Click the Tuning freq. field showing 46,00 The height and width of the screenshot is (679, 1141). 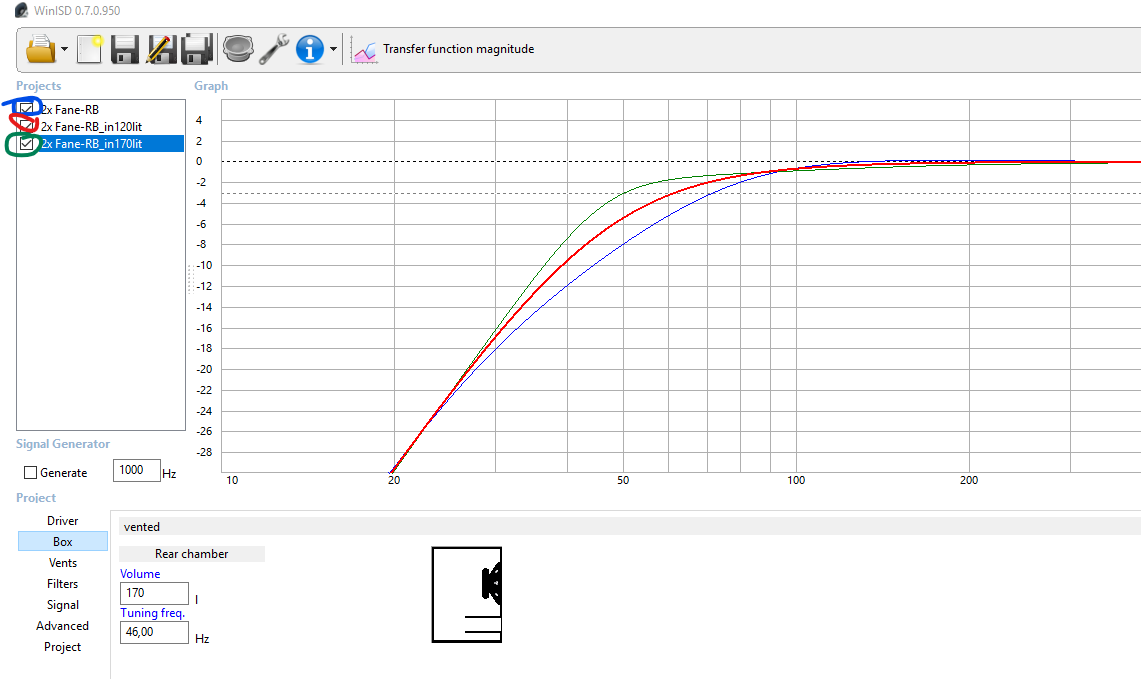[x=154, y=632]
